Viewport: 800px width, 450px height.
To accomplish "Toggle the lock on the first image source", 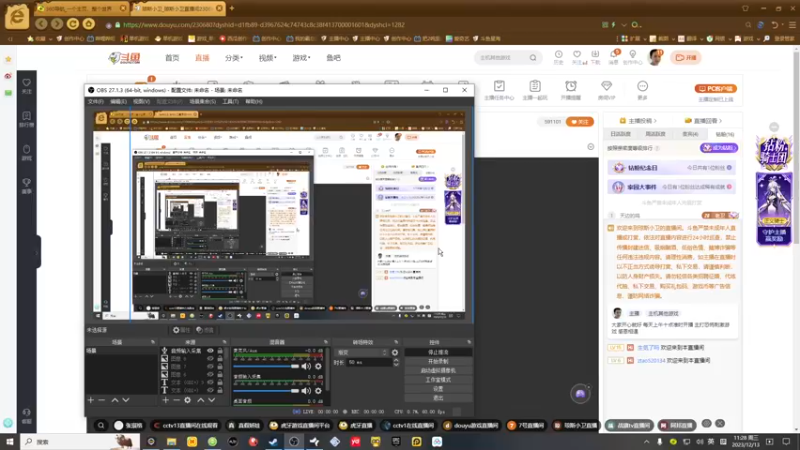I will (220, 359).
